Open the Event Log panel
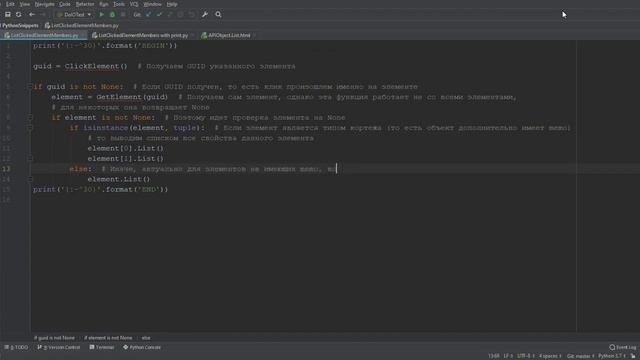The width and height of the screenshot is (640, 360). click(623, 347)
